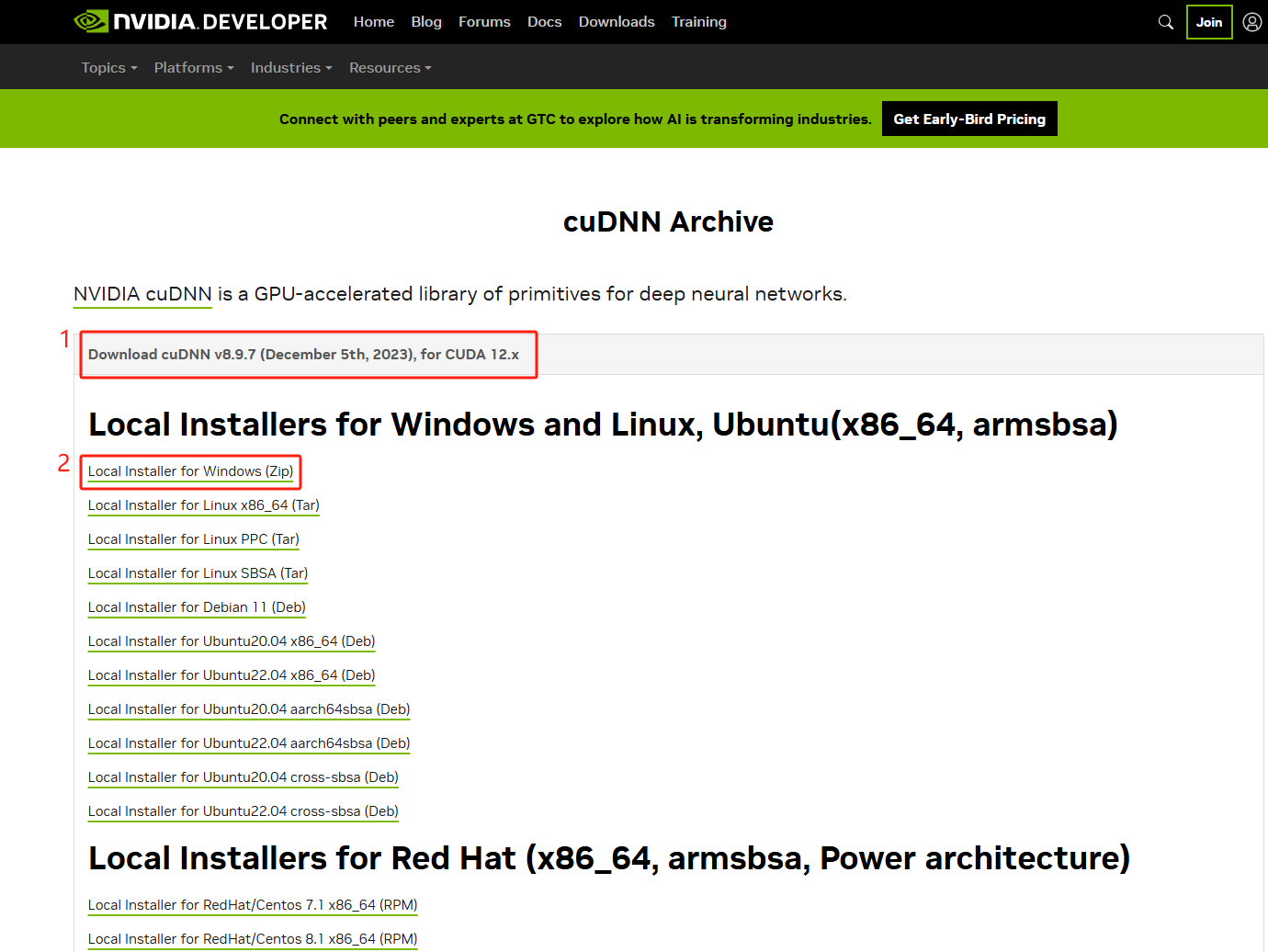Viewport: 1268px width, 952px height.
Task: Download installer for Ubuntu20.04 cross-sbsa (Deb)
Action: click(x=243, y=777)
